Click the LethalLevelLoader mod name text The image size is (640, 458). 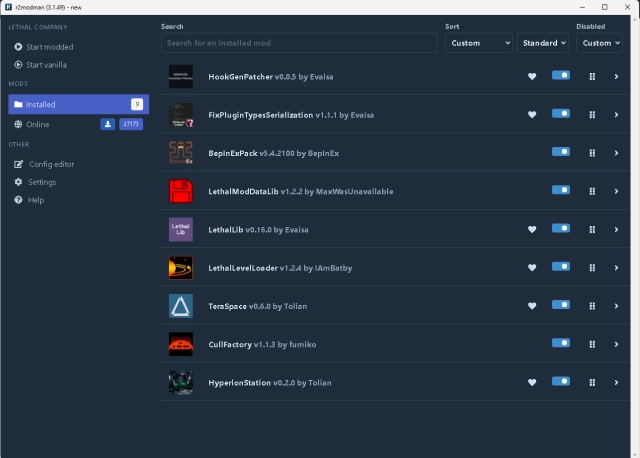tap(243, 268)
